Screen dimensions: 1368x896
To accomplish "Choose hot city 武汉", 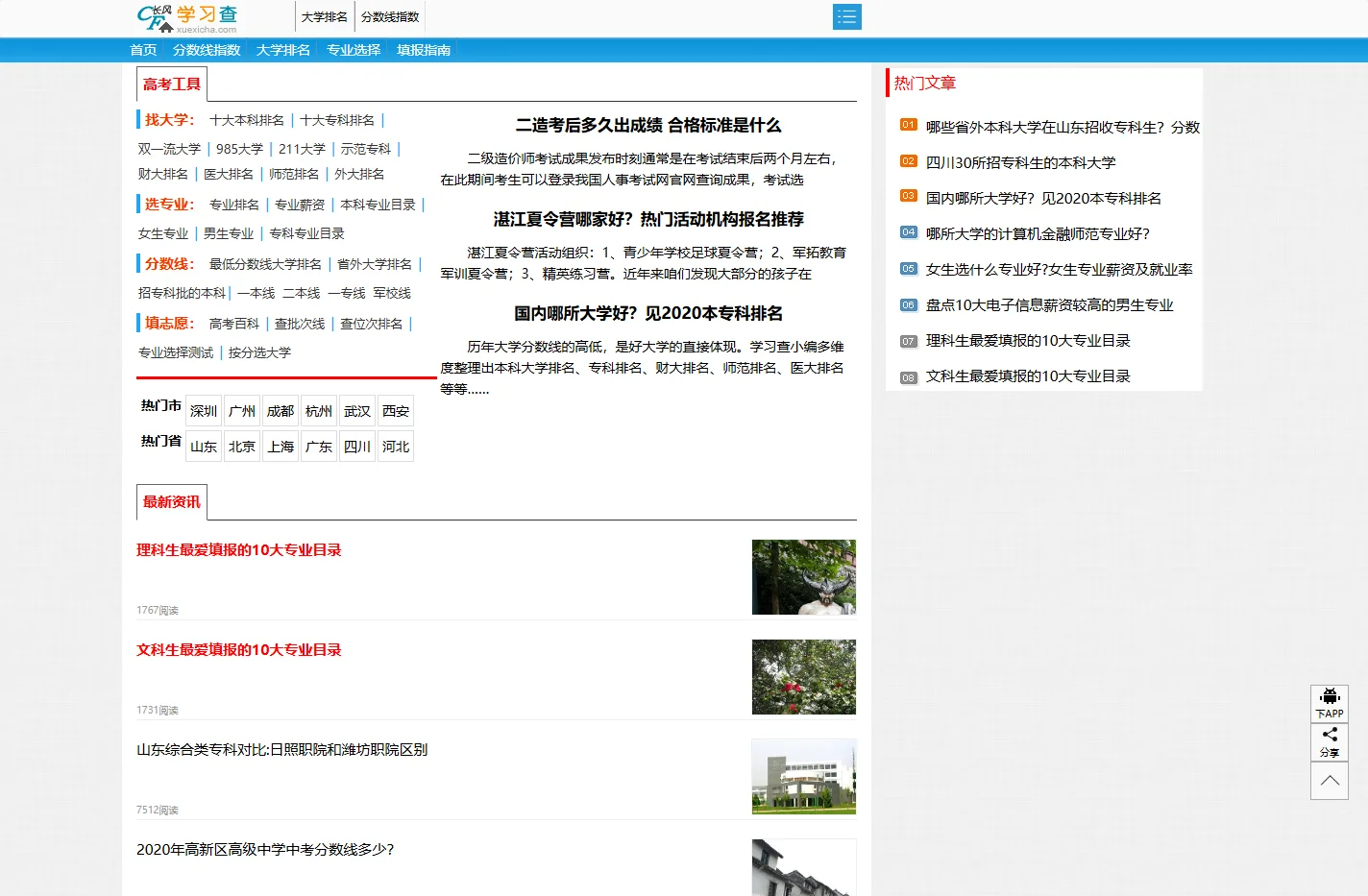I will pos(357,411).
